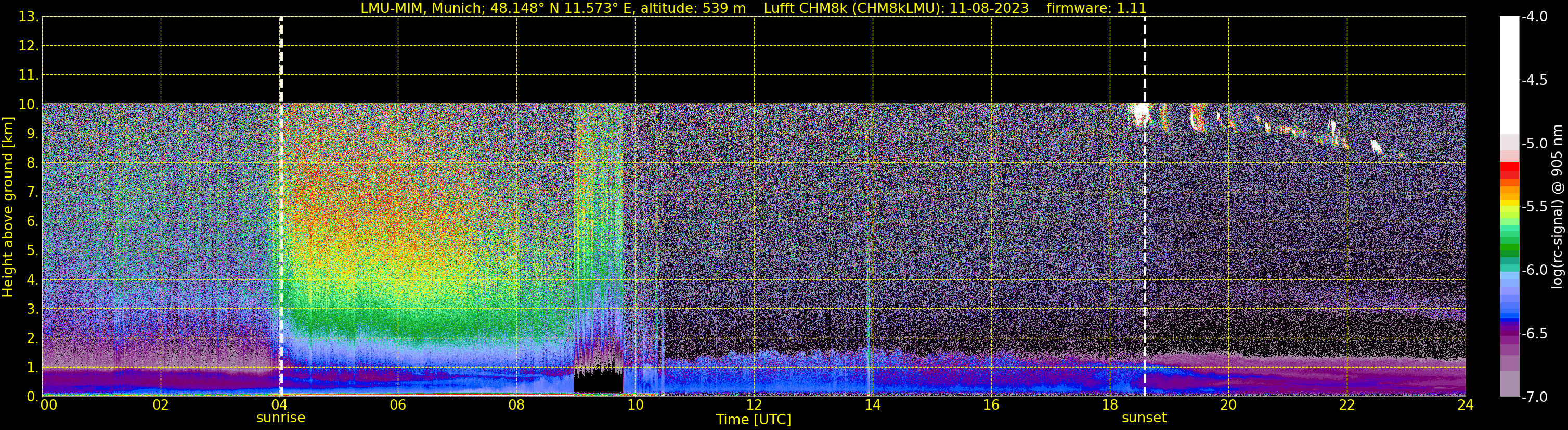Click the 'log(rc-signal) @ 905 nm' colorbar label
Viewport: 1568px width, 430px height.
pyautogui.click(x=1558, y=207)
